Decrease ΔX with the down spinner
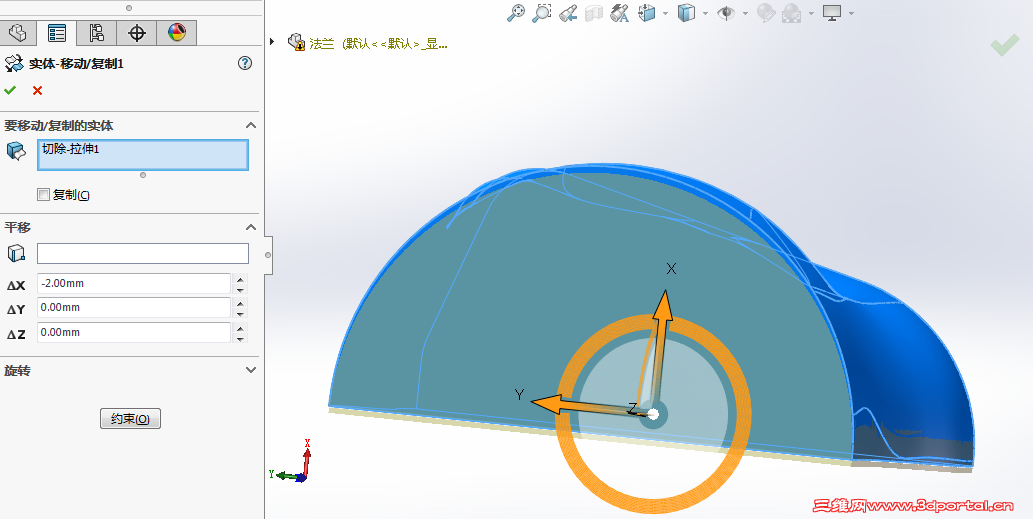 click(240, 289)
